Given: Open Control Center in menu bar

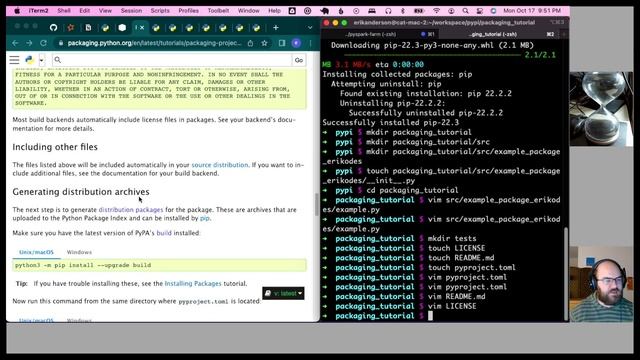Looking at the screenshot, I should 480,11.
